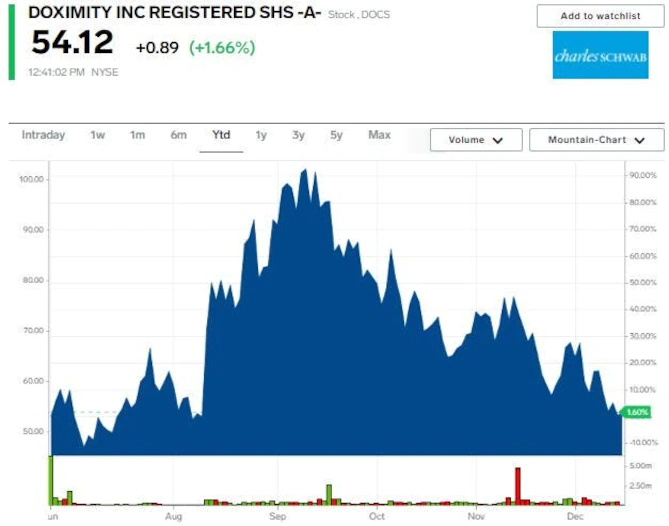The image size is (669, 526).
Task: Select the 6m time range tab
Action: [178, 135]
